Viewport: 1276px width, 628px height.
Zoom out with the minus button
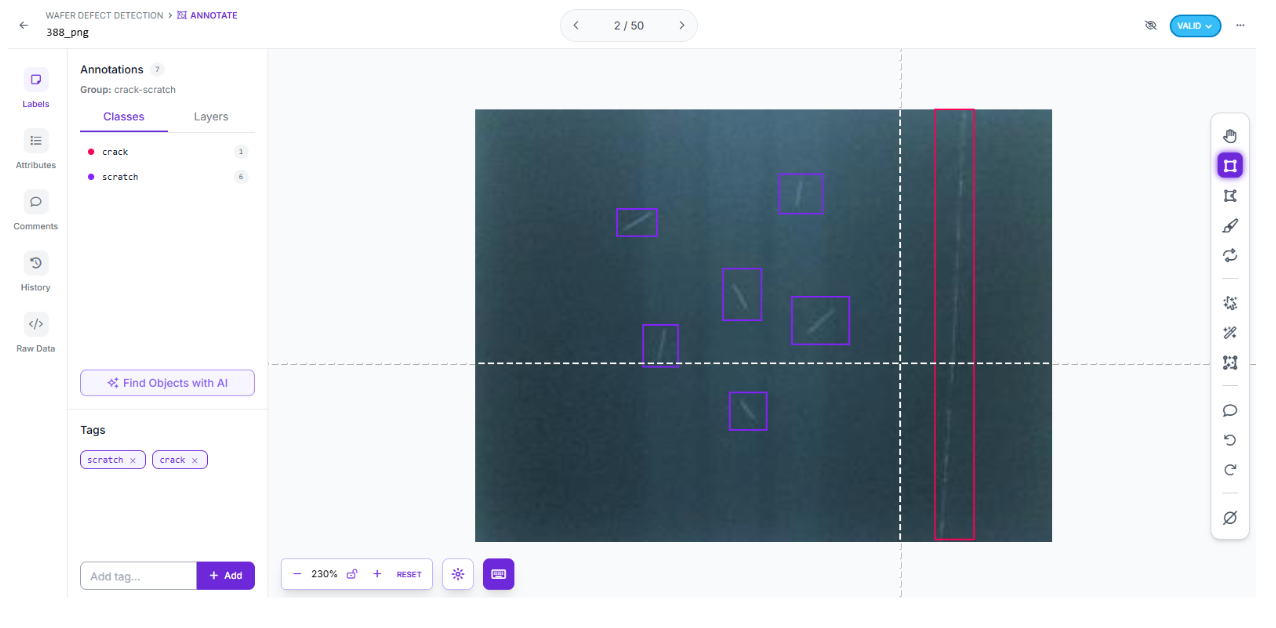297,574
